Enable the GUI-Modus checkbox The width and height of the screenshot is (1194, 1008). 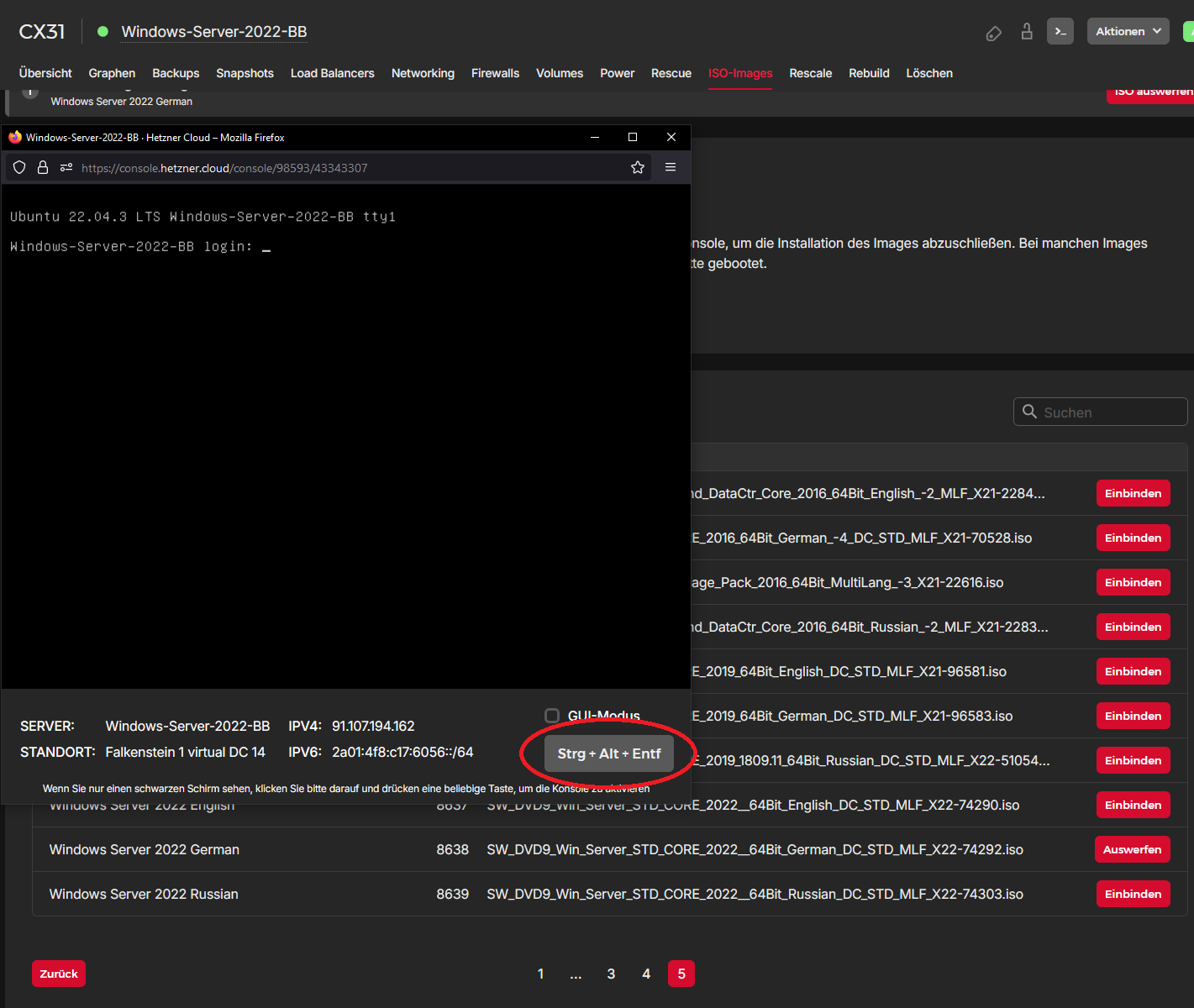click(552, 716)
